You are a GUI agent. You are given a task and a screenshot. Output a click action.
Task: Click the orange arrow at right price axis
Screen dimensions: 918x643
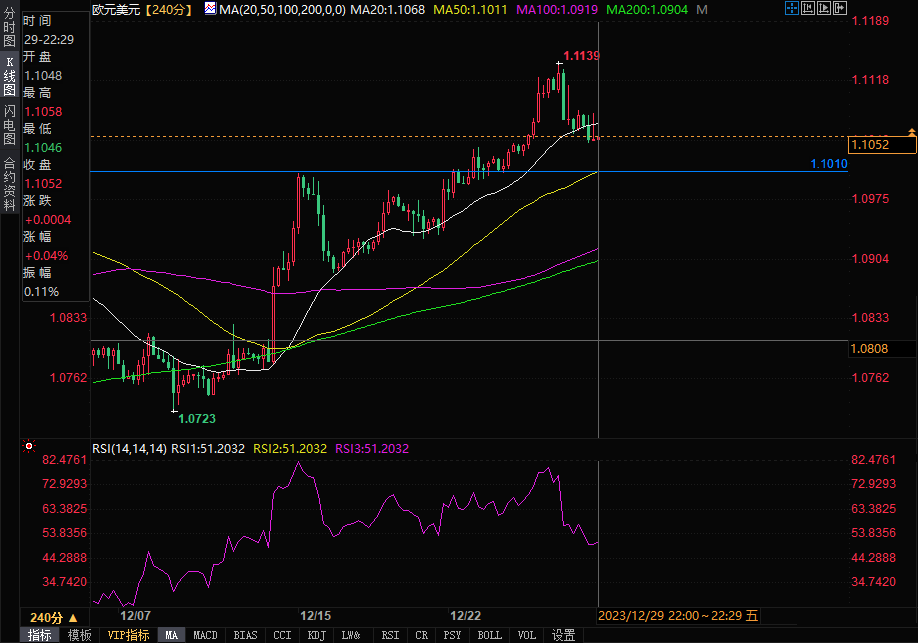(x=911, y=132)
